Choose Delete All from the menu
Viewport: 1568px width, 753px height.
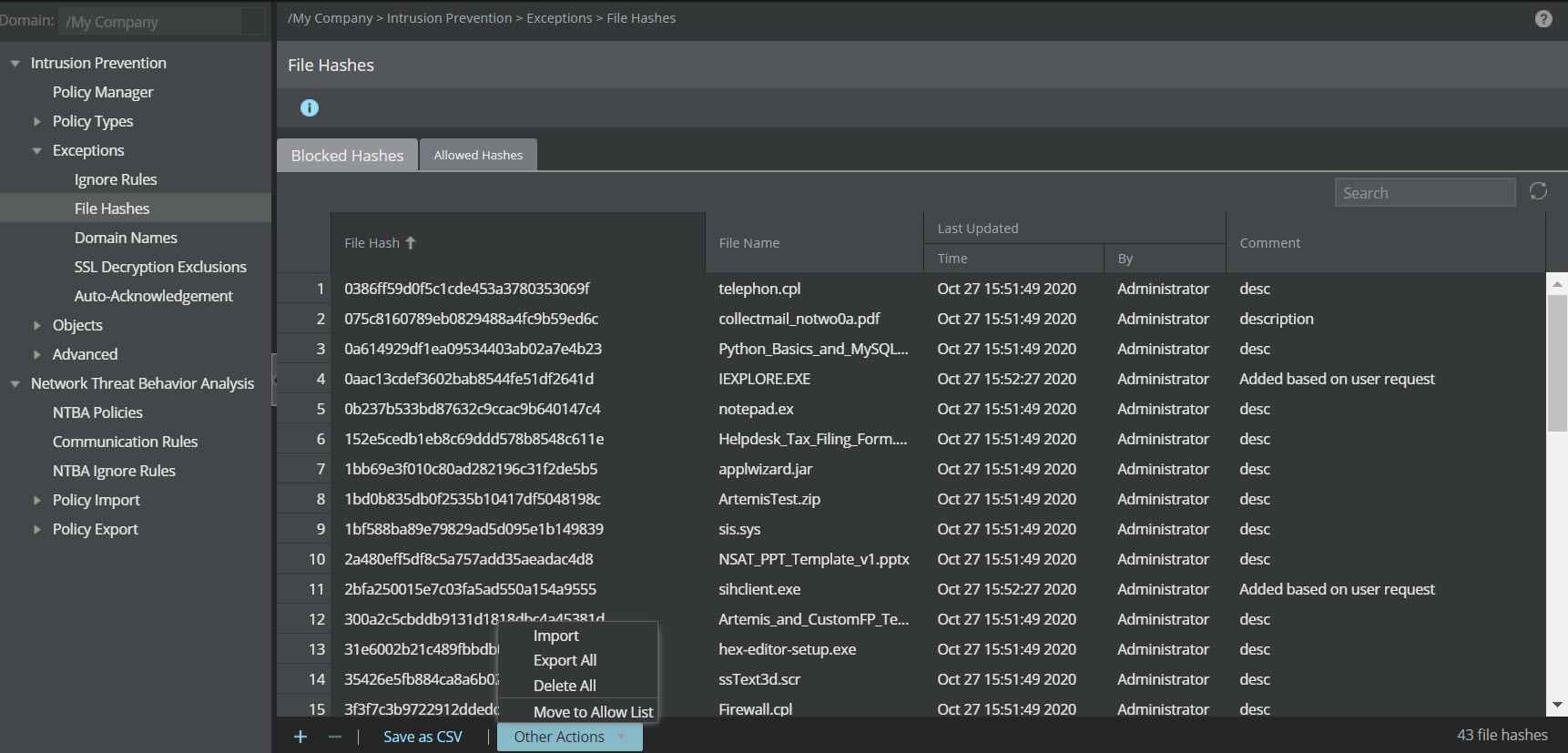(565, 686)
